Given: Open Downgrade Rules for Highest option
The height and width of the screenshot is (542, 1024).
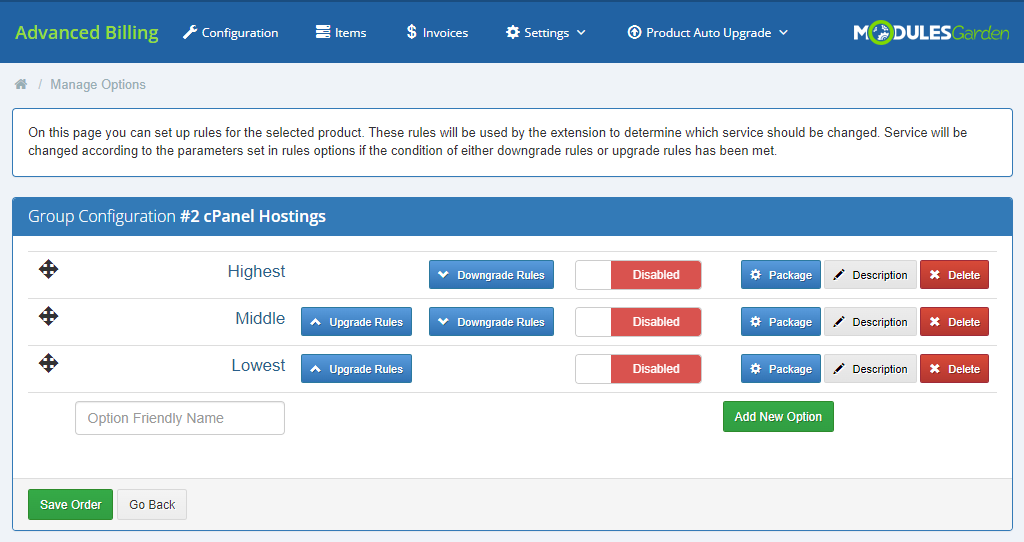Looking at the screenshot, I should [x=491, y=275].
